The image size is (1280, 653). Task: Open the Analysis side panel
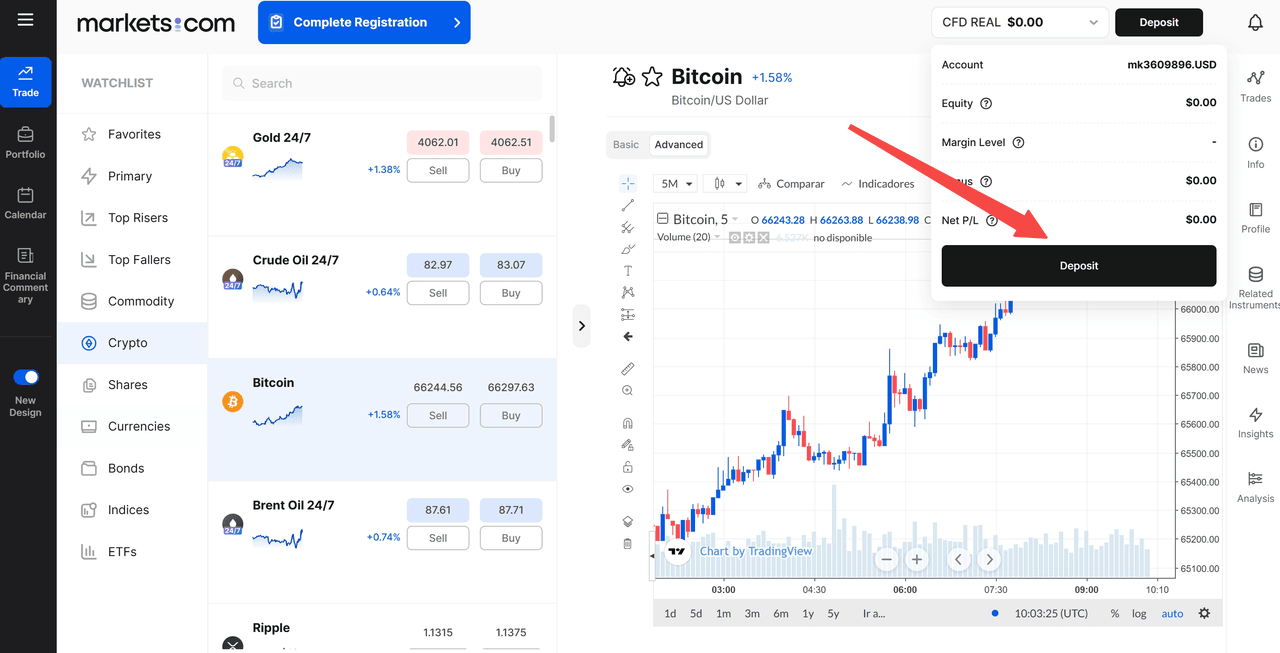pyautogui.click(x=1256, y=487)
